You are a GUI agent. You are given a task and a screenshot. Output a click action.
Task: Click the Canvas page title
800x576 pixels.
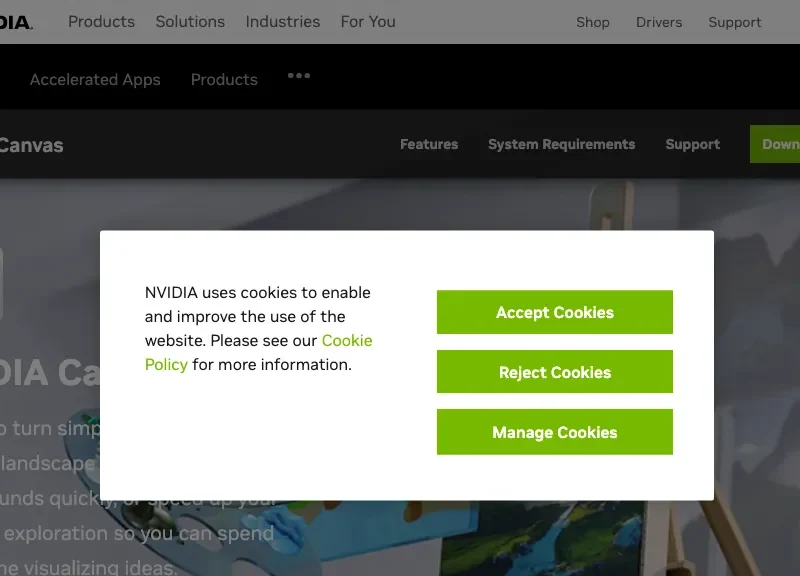[31, 145]
